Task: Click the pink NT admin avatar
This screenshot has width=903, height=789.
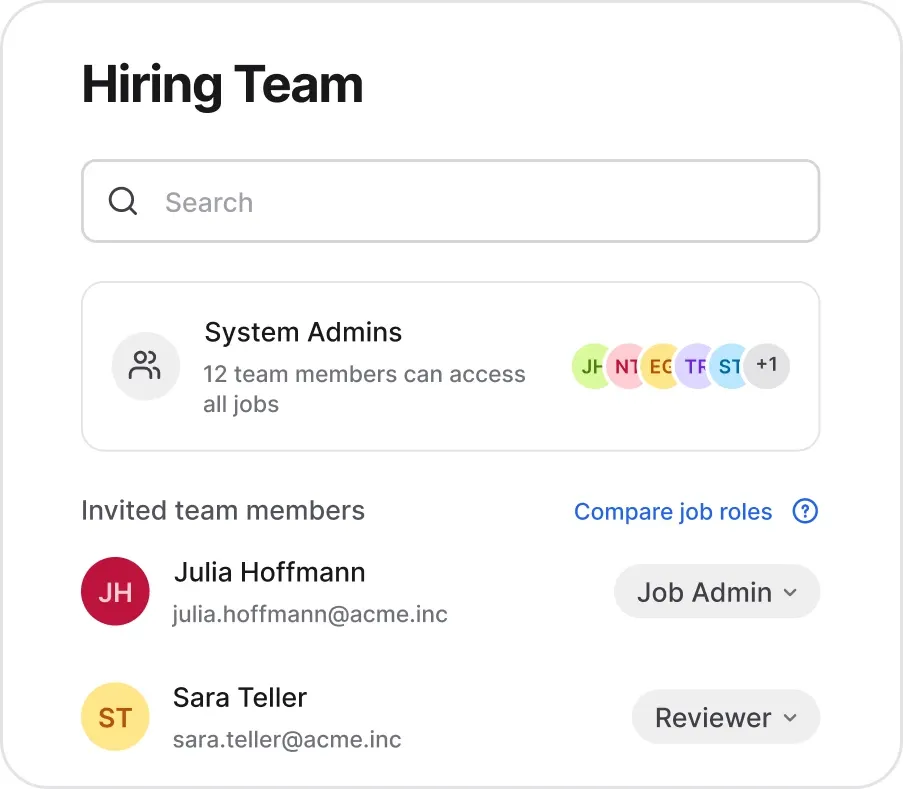Action: [x=625, y=366]
